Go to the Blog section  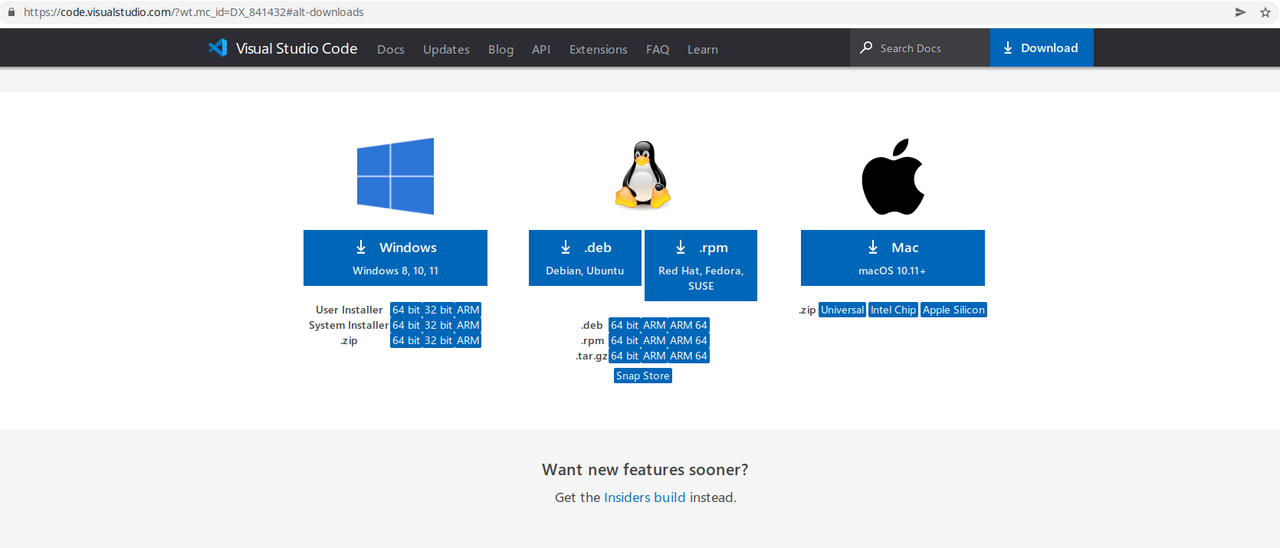pyautogui.click(x=501, y=49)
